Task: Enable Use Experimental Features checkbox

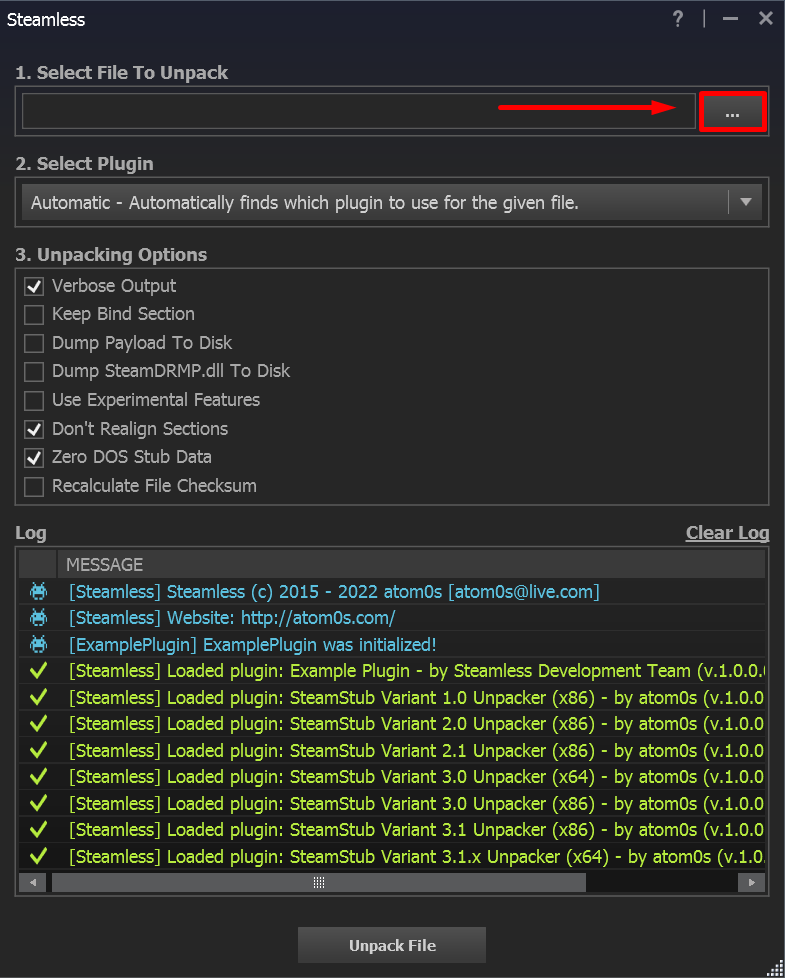Action: pos(34,400)
